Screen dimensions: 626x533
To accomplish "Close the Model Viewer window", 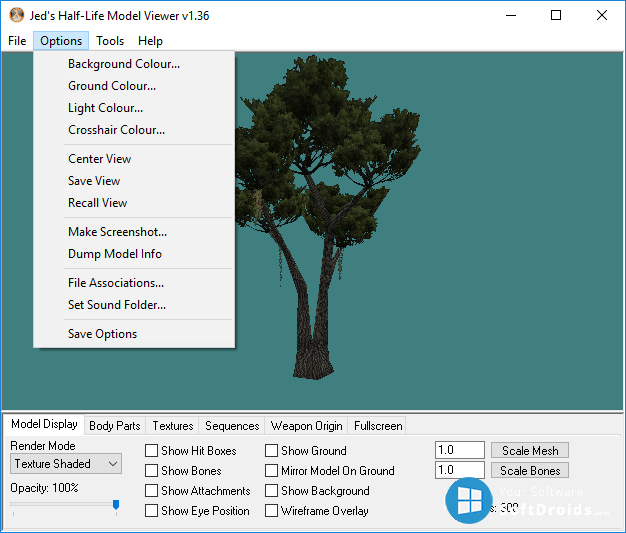I will pyautogui.click(x=602, y=16).
